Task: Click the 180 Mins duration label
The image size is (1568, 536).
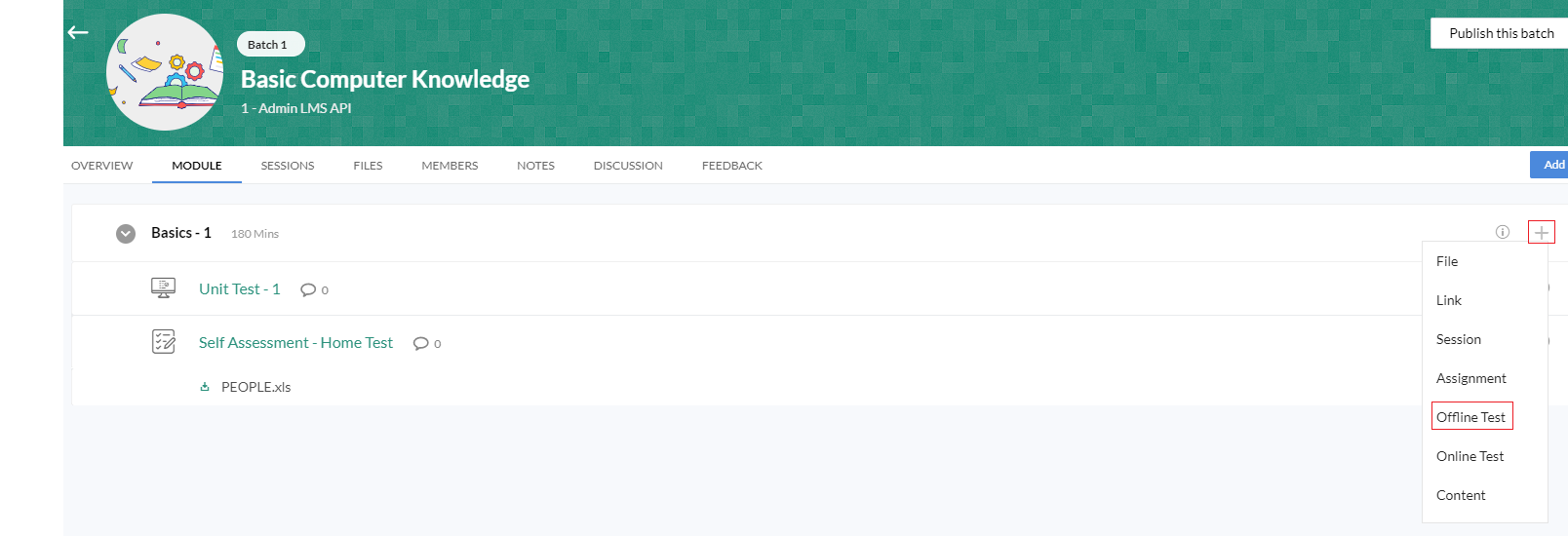Action: [x=255, y=234]
